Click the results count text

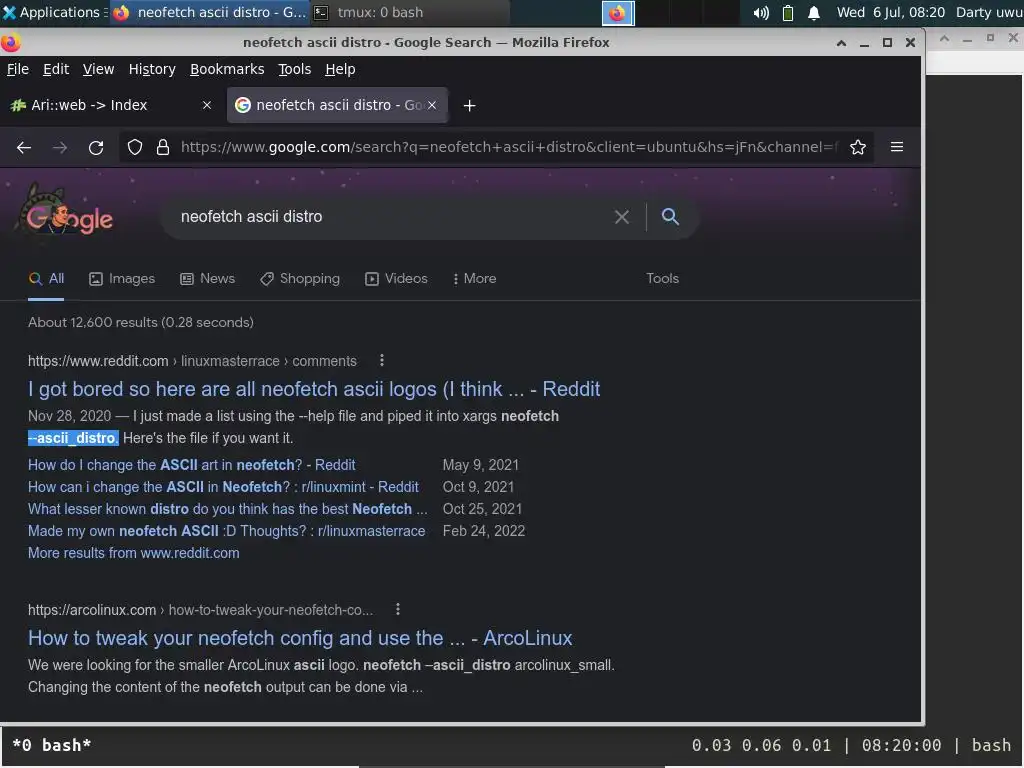[140, 323]
